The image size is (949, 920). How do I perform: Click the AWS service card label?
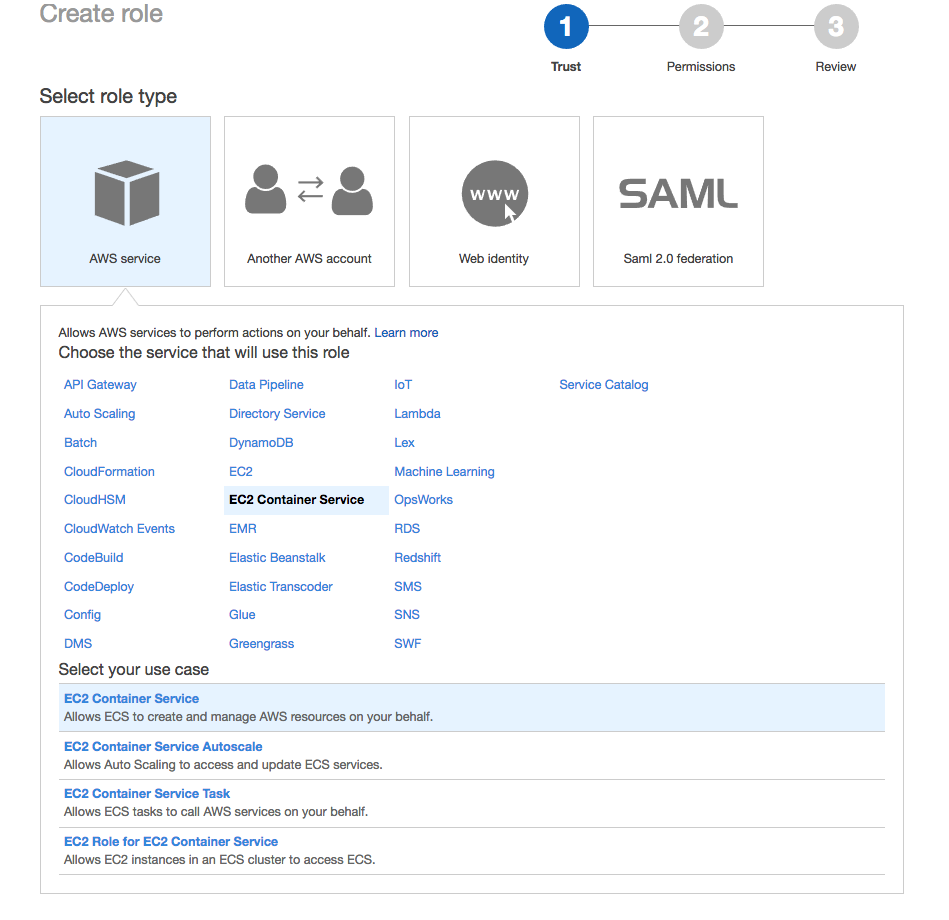(125, 259)
